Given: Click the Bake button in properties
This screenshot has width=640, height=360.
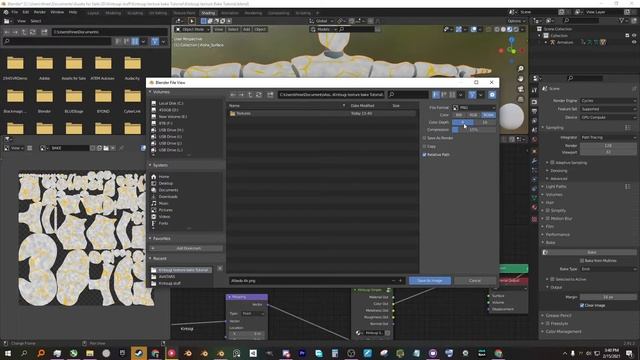Looking at the screenshot, I should [x=590, y=252].
